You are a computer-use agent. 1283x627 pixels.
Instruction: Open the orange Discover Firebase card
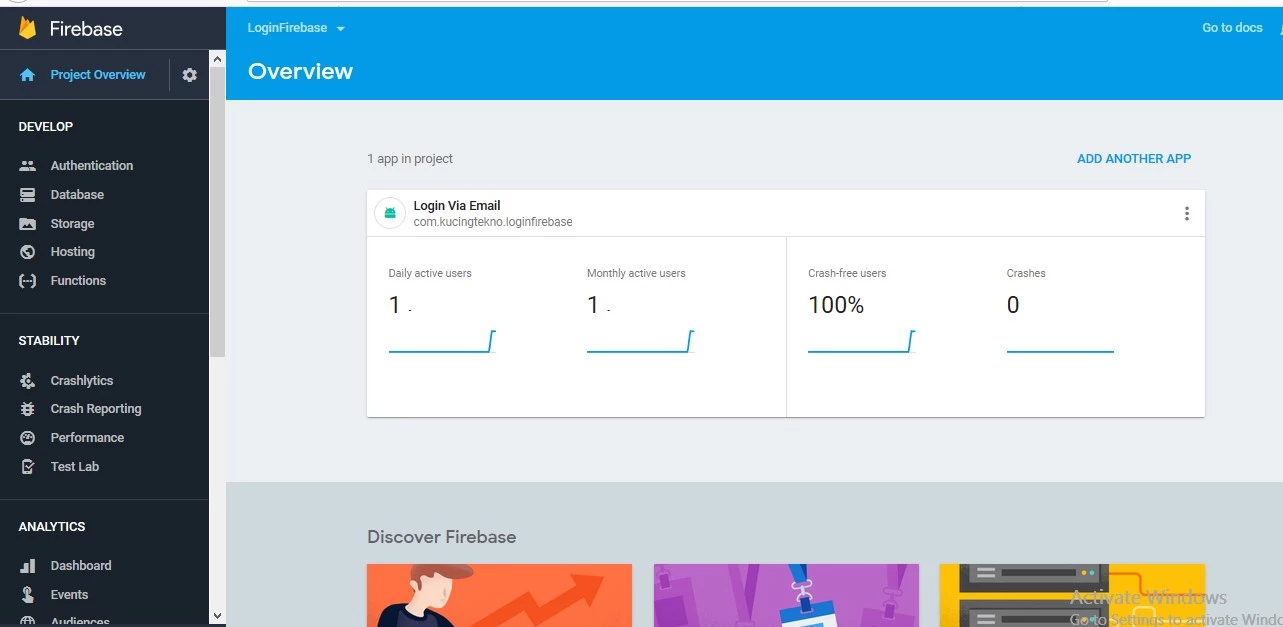tap(499, 595)
